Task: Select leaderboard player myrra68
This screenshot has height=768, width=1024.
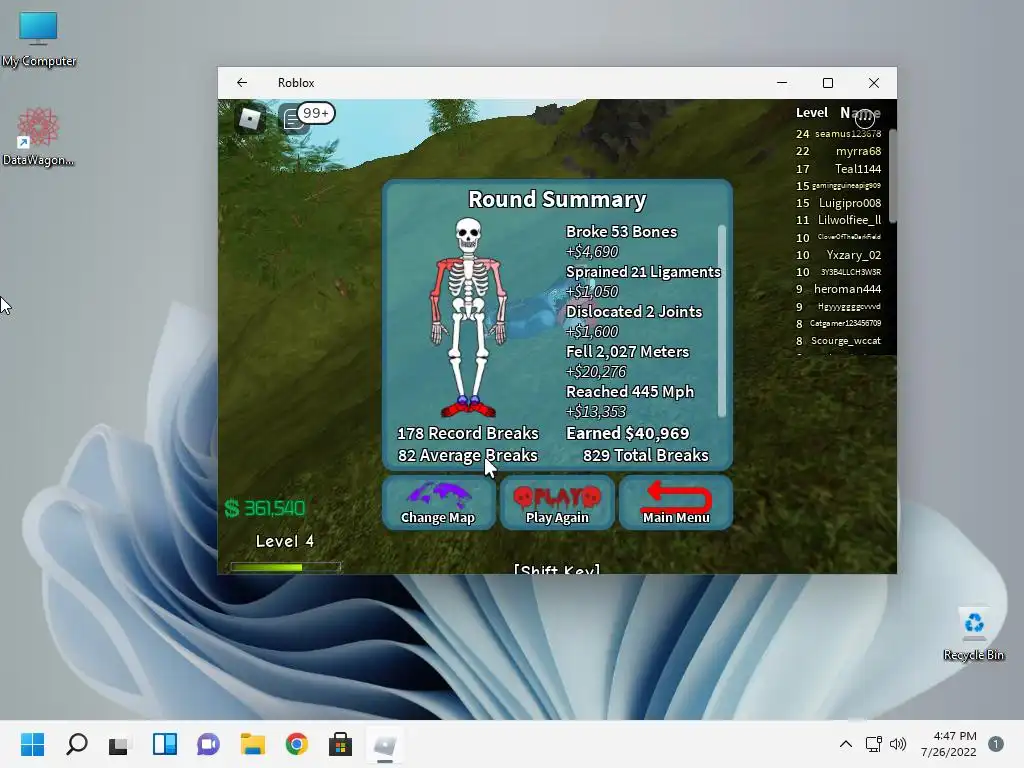Action: 858,152
